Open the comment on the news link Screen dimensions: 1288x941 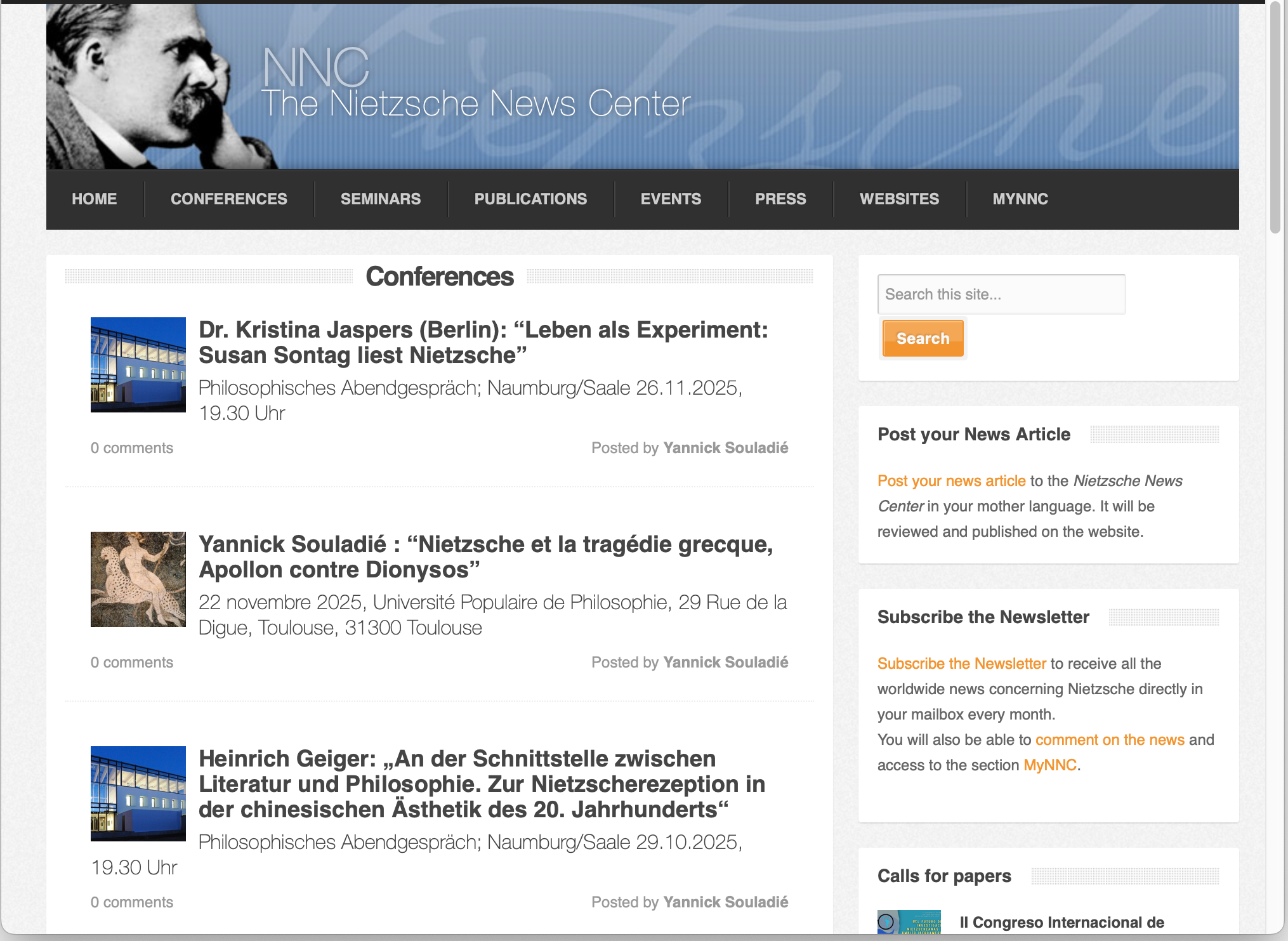pos(1110,740)
